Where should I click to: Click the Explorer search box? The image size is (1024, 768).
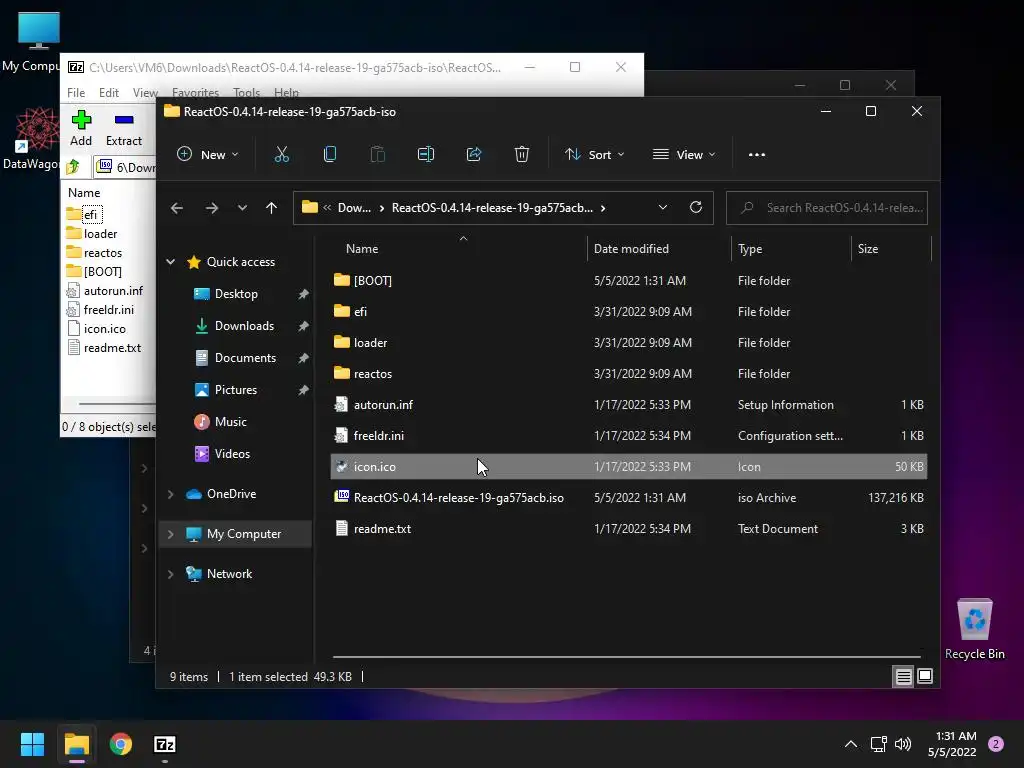pos(827,208)
